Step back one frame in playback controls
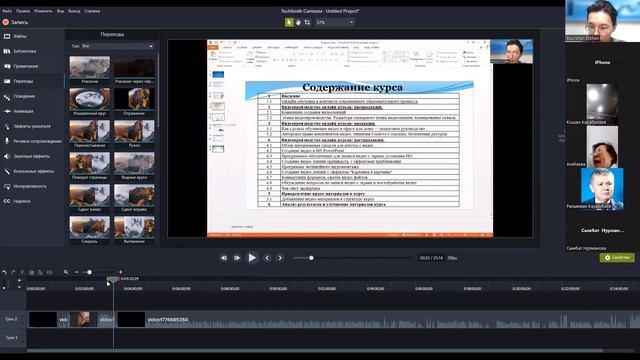Image resolution: width=640 pixels, height=360 pixels. [224, 258]
